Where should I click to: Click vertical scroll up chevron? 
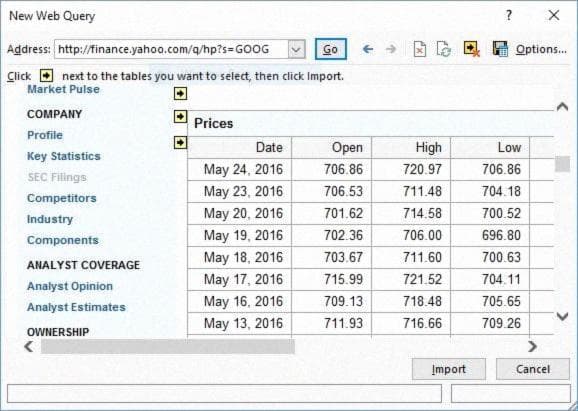click(562, 107)
